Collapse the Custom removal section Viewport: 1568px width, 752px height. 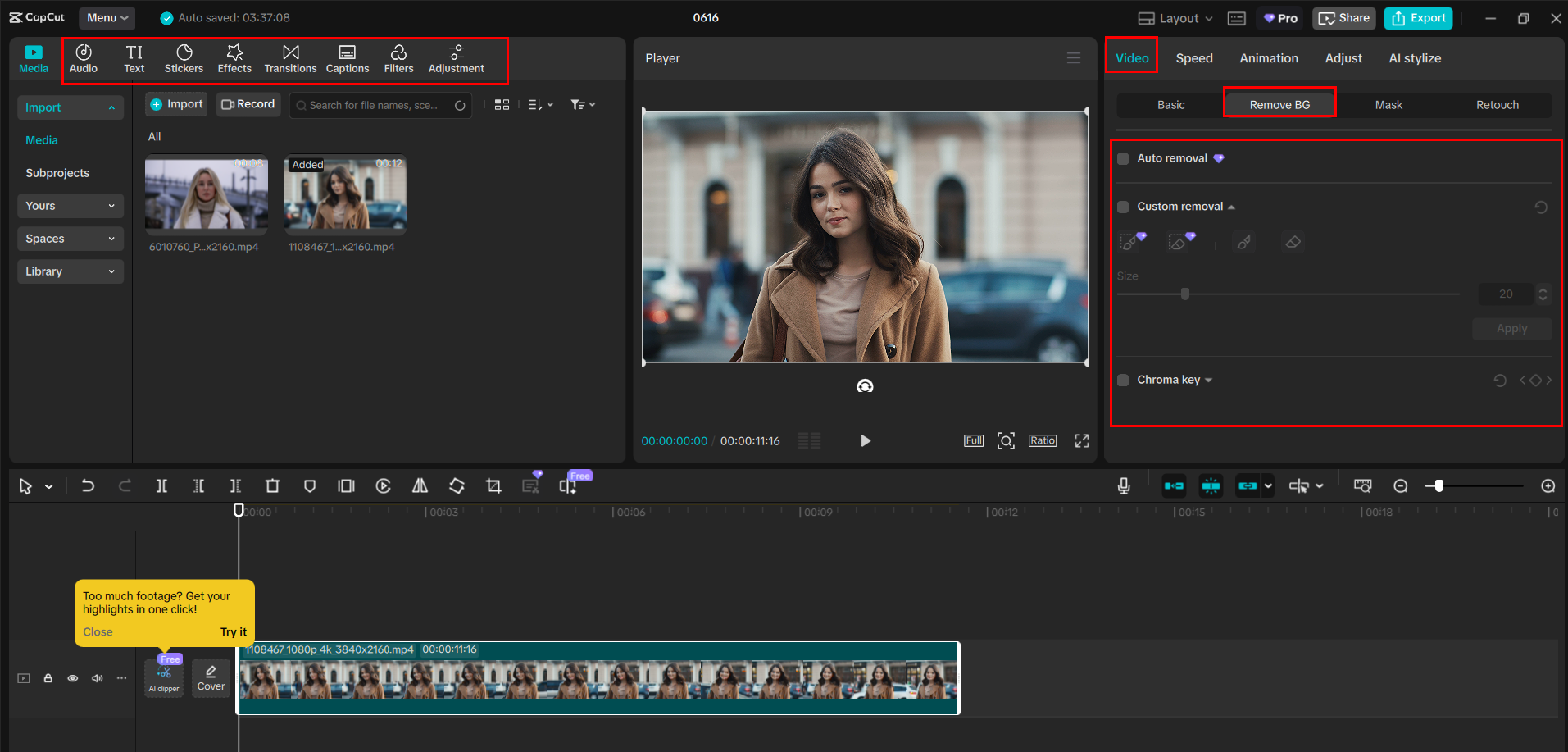(x=1230, y=206)
